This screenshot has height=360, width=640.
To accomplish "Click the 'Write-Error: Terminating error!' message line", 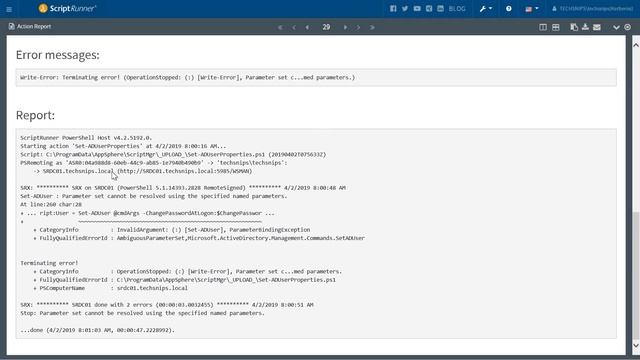I will 187,77.
